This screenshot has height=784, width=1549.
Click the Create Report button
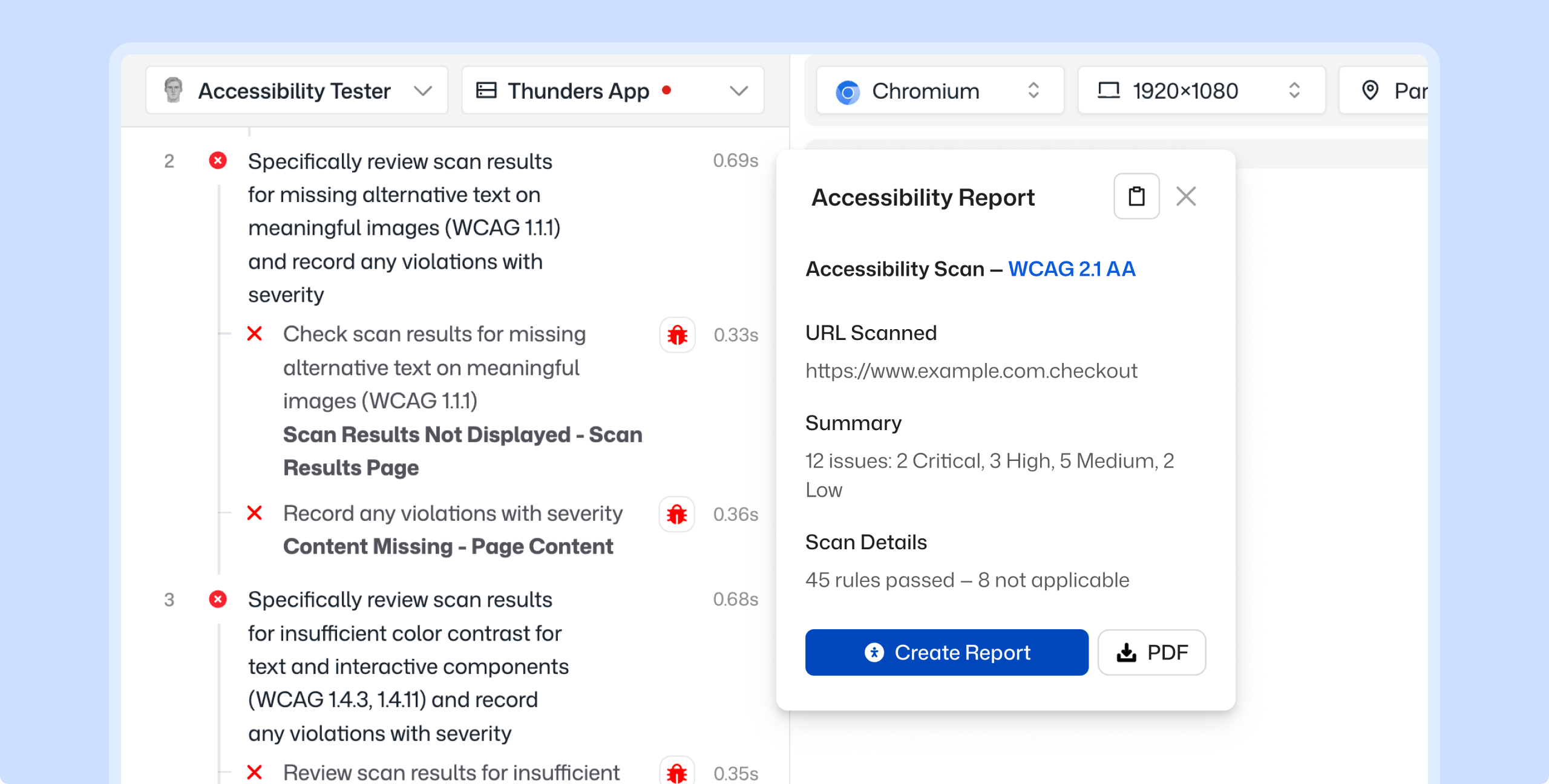pyautogui.click(x=946, y=652)
